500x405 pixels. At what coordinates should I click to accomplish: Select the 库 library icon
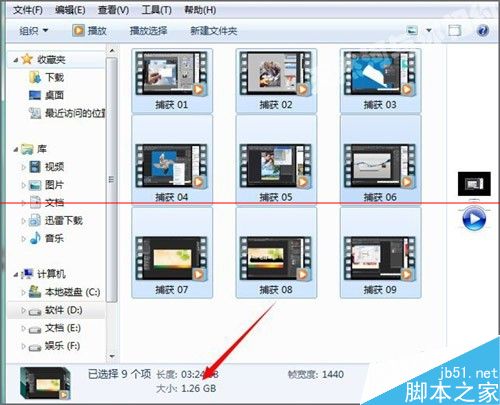click(27, 149)
